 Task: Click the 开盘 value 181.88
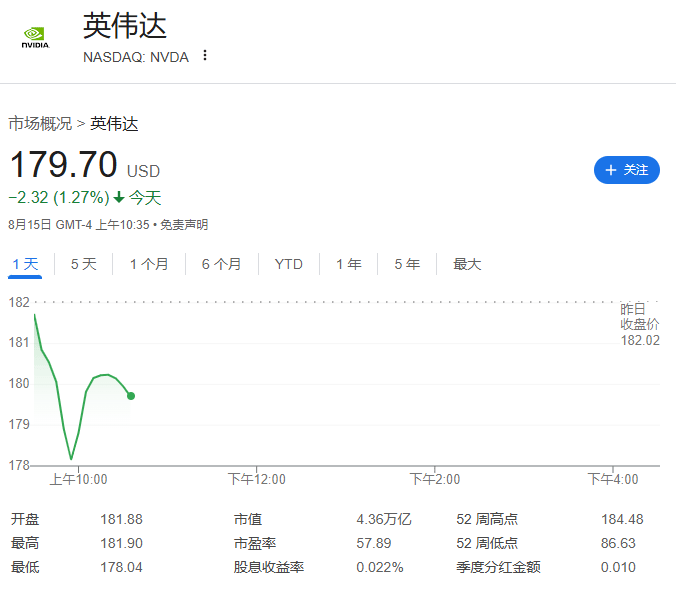122,519
